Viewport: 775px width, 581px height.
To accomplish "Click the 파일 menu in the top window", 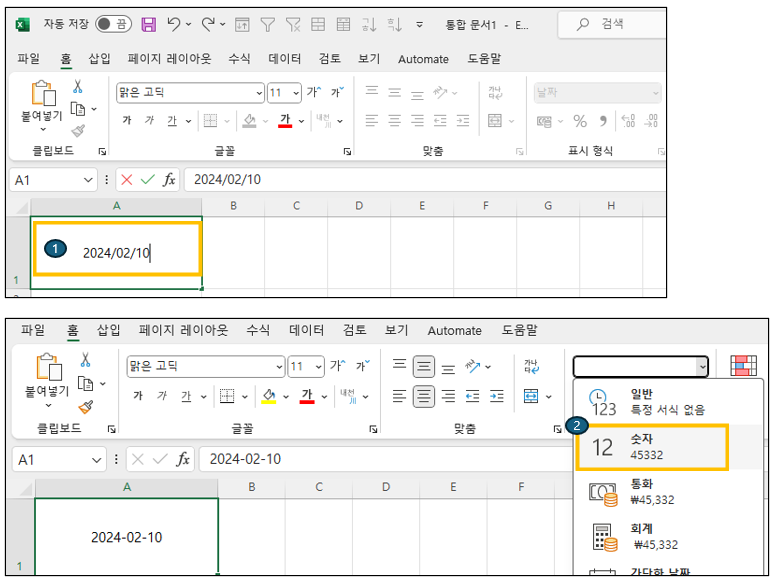I will (x=29, y=59).
